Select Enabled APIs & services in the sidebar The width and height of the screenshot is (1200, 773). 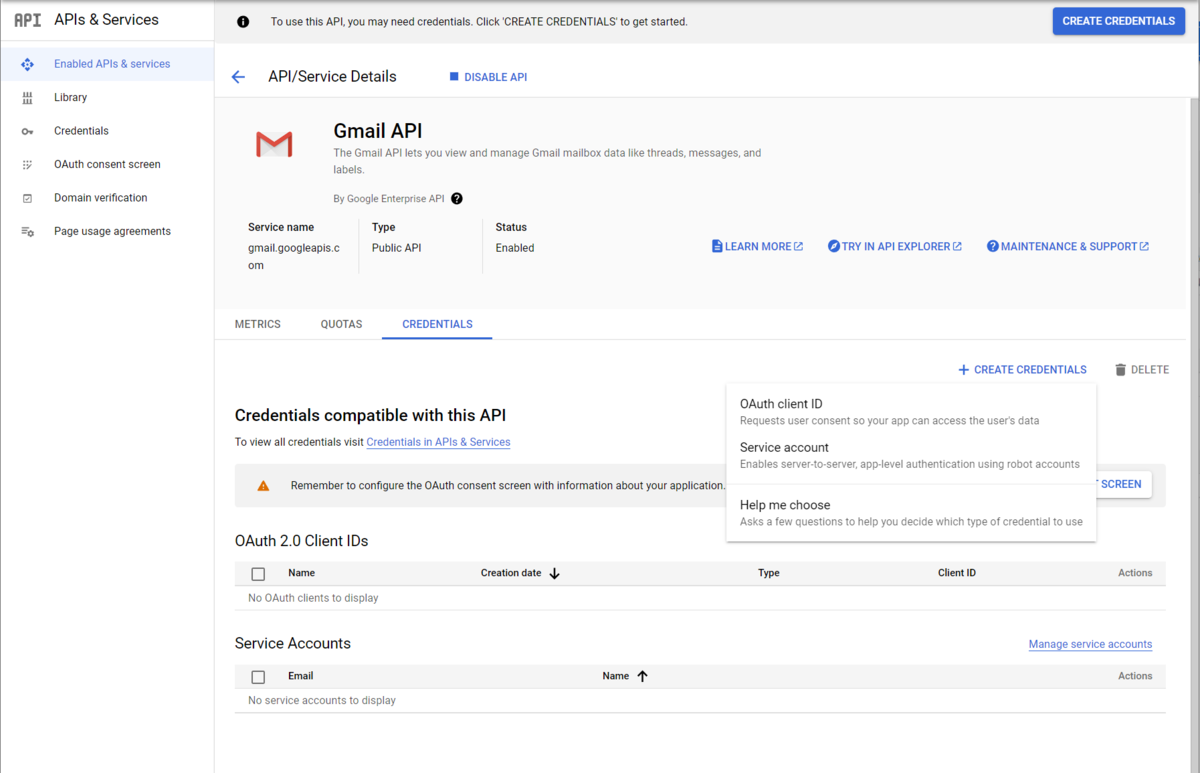(x=107, y=64)
